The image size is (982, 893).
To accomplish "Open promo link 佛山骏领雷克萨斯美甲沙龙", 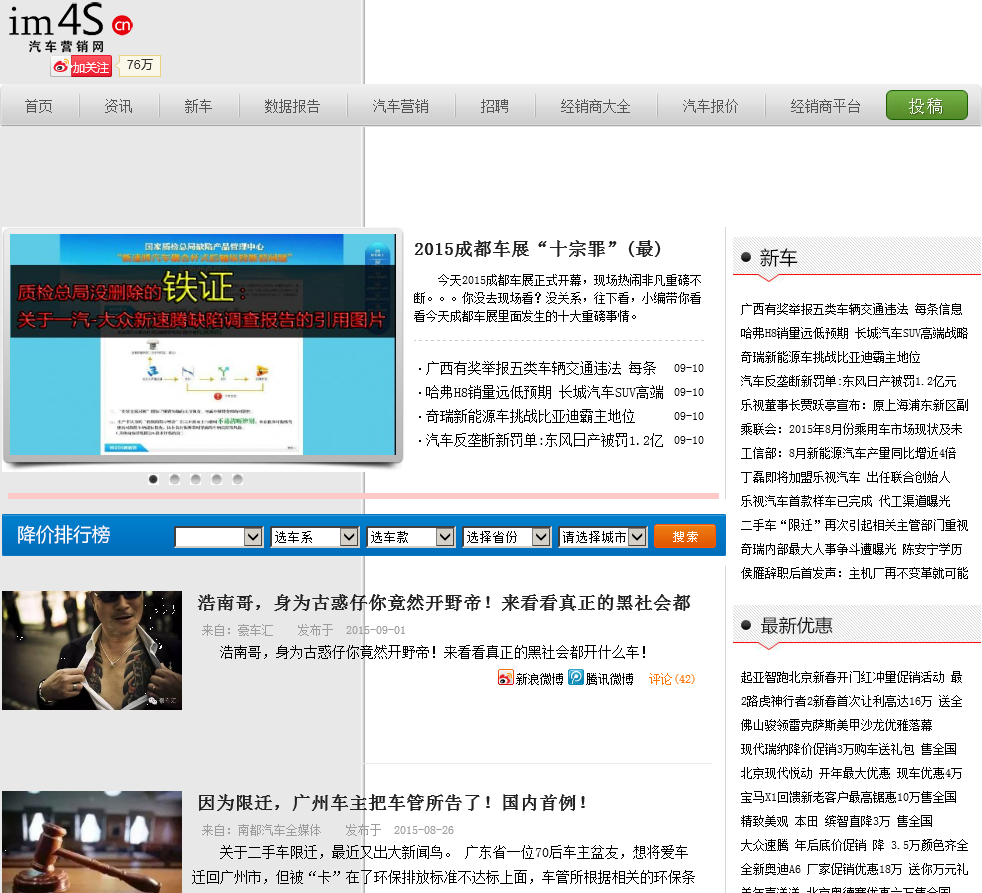I will (836, 725).
